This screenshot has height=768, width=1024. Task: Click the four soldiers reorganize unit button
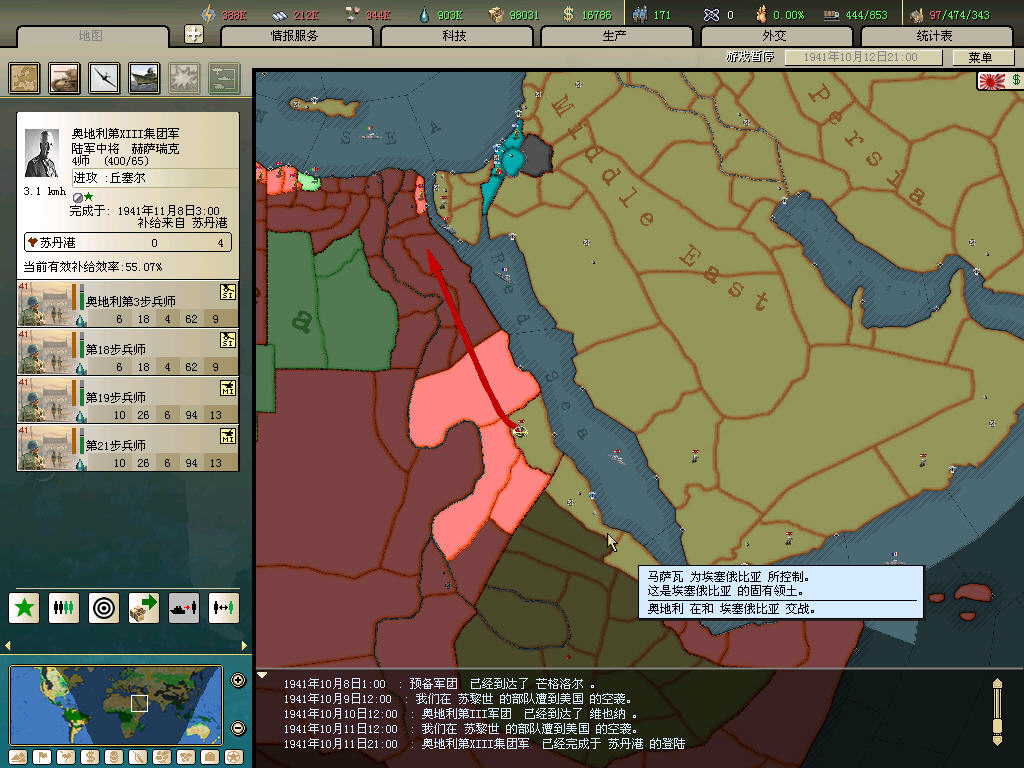64,607
